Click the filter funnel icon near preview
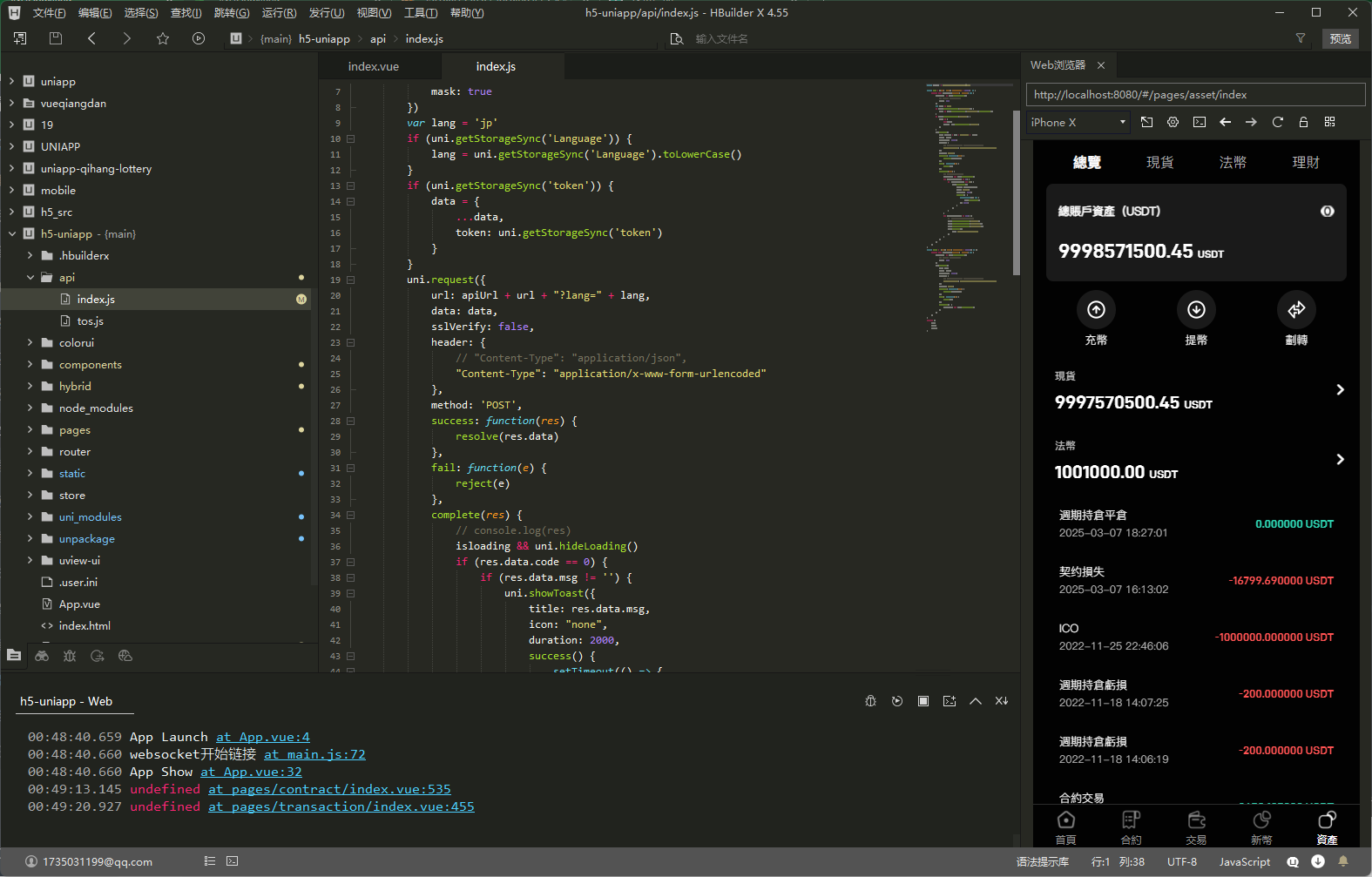This screenshot has width=1372, height=877. pos(1301,38)
